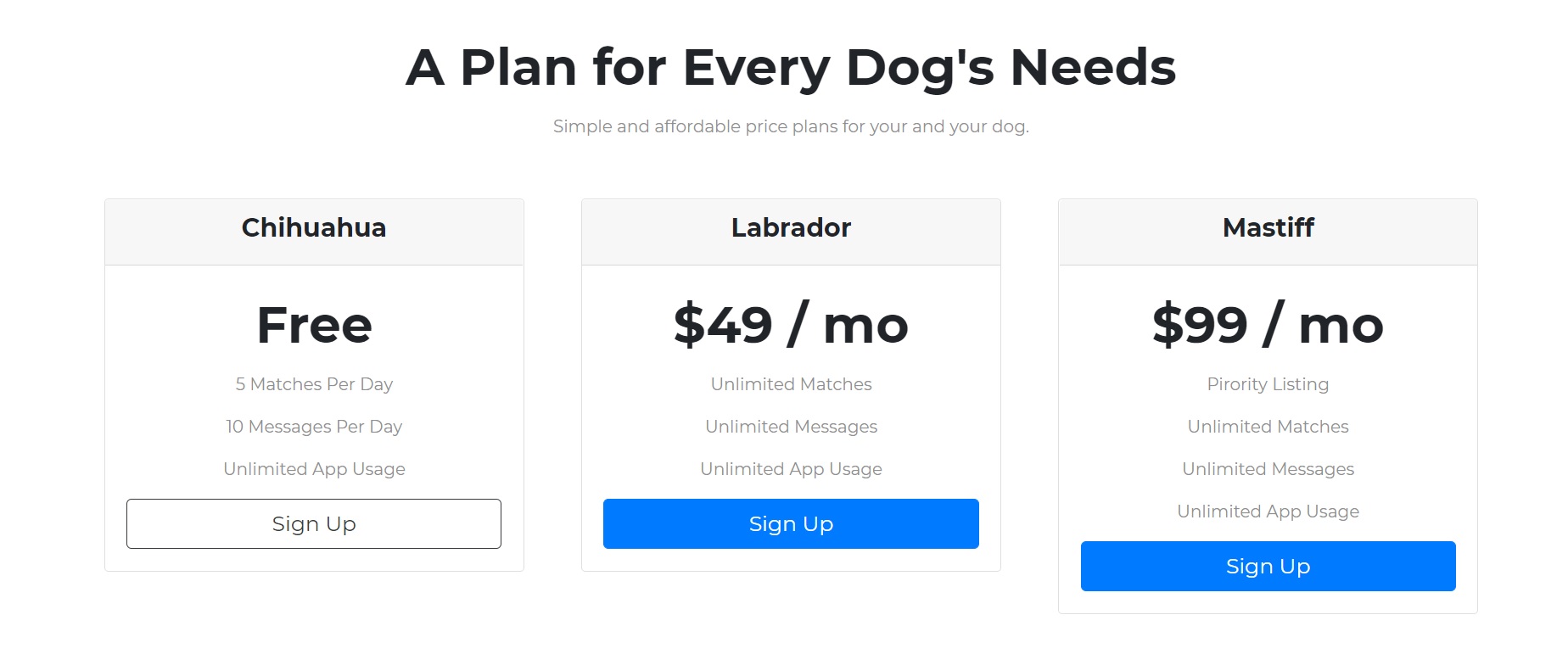Click the Free price label
This screenshot has height=654, width=1568.
(313, 324)
